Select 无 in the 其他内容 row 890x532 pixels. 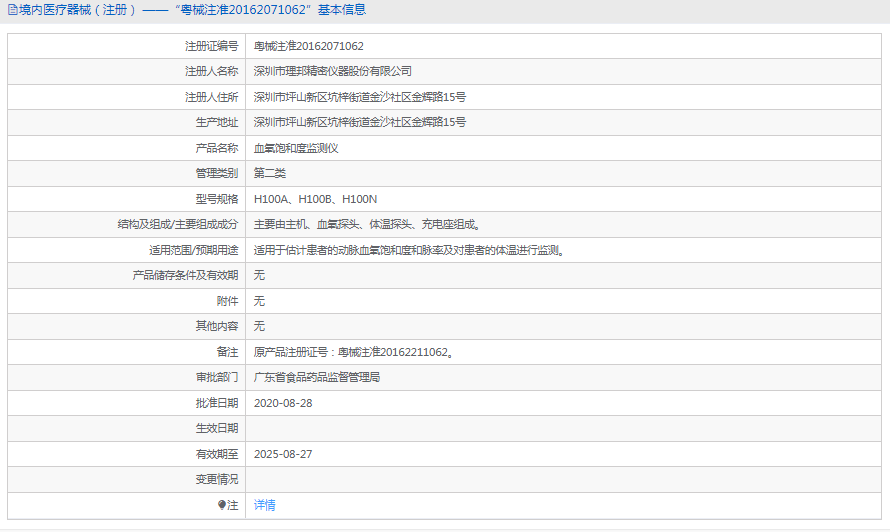coord(259,326)
